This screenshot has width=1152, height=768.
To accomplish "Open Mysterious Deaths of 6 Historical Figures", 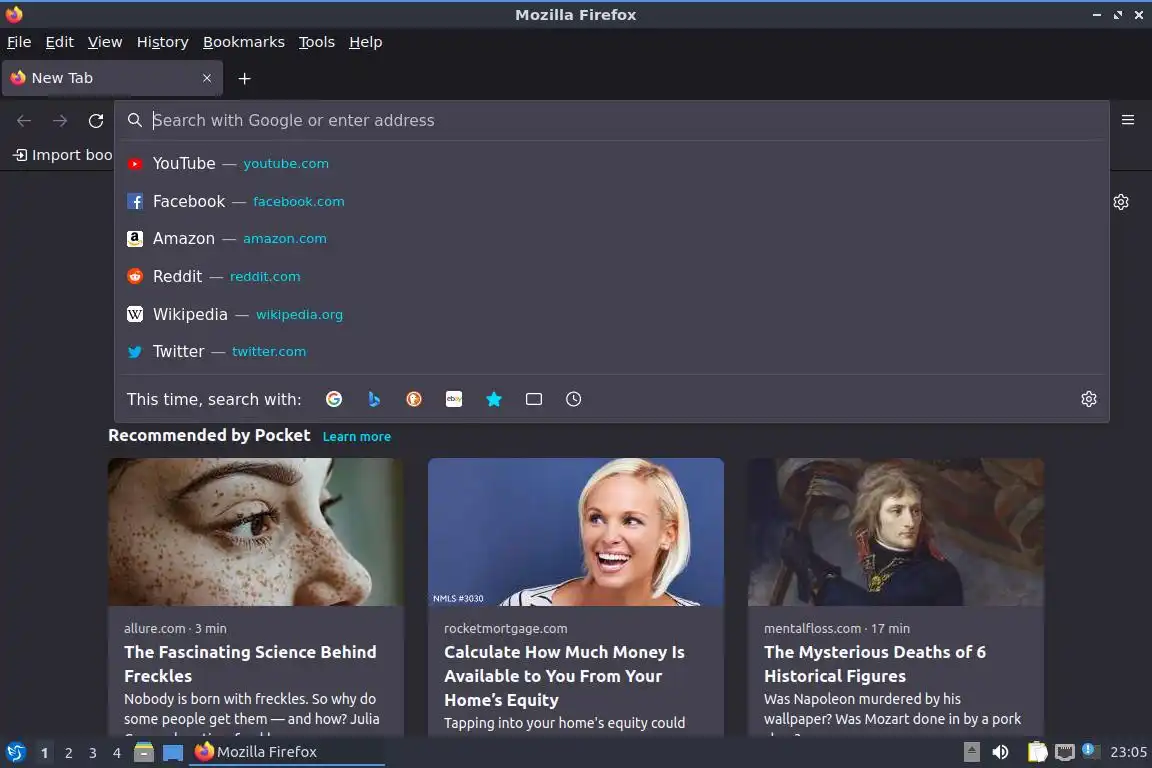I will (x=874, y=664).
